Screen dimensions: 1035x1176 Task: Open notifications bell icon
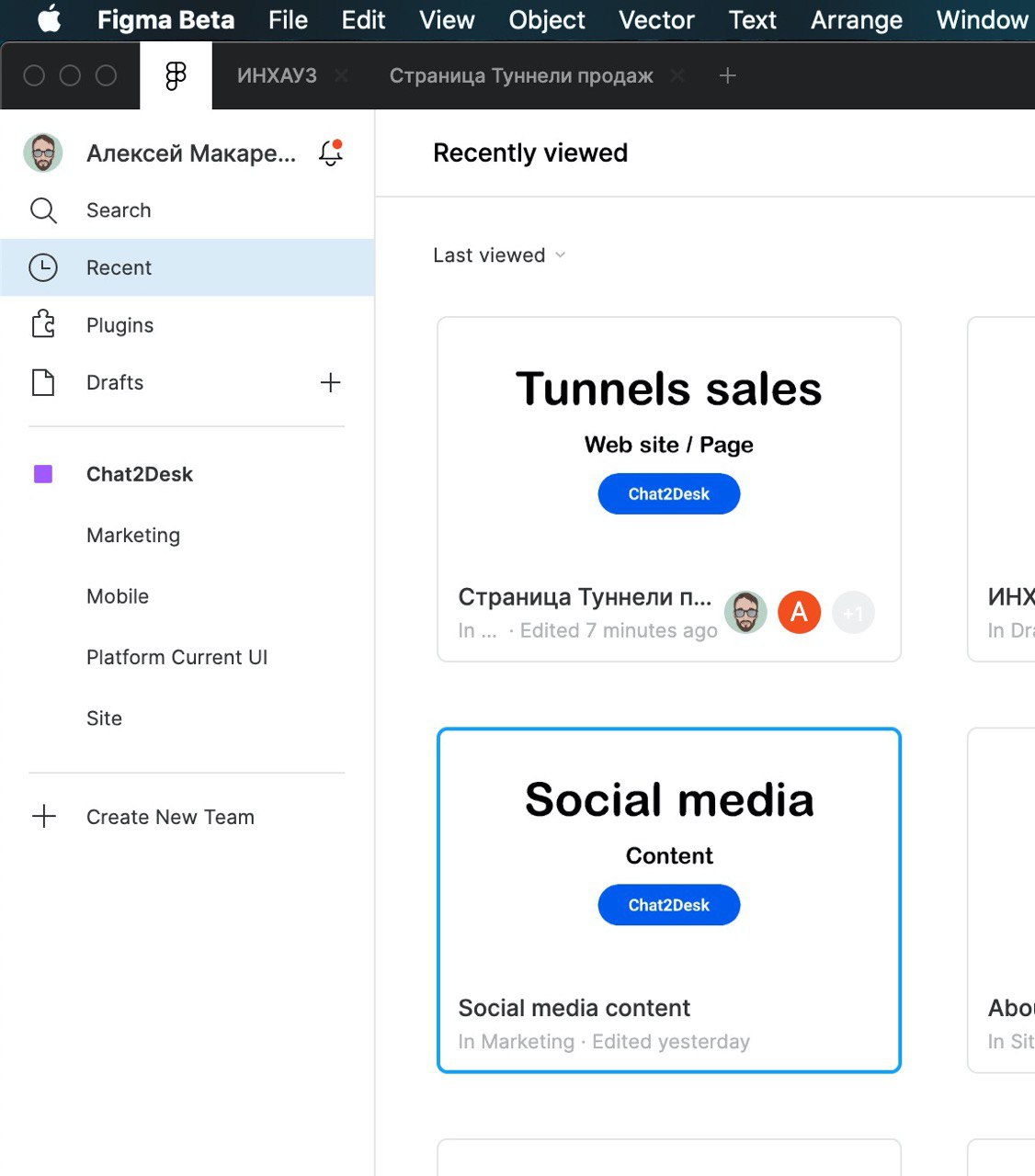[331, 153]
